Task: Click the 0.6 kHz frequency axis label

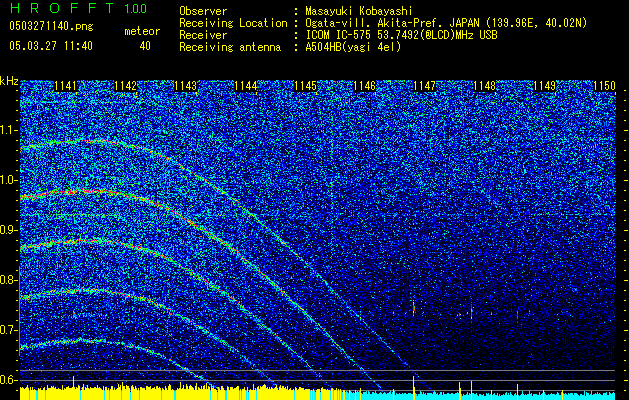Action: pos(9,380)
